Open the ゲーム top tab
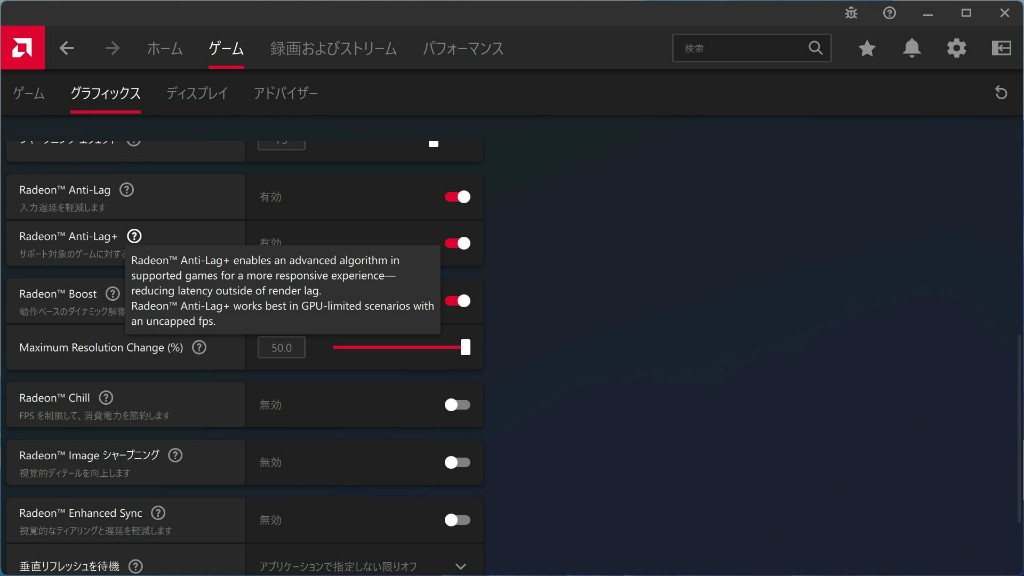 (226, 48)
